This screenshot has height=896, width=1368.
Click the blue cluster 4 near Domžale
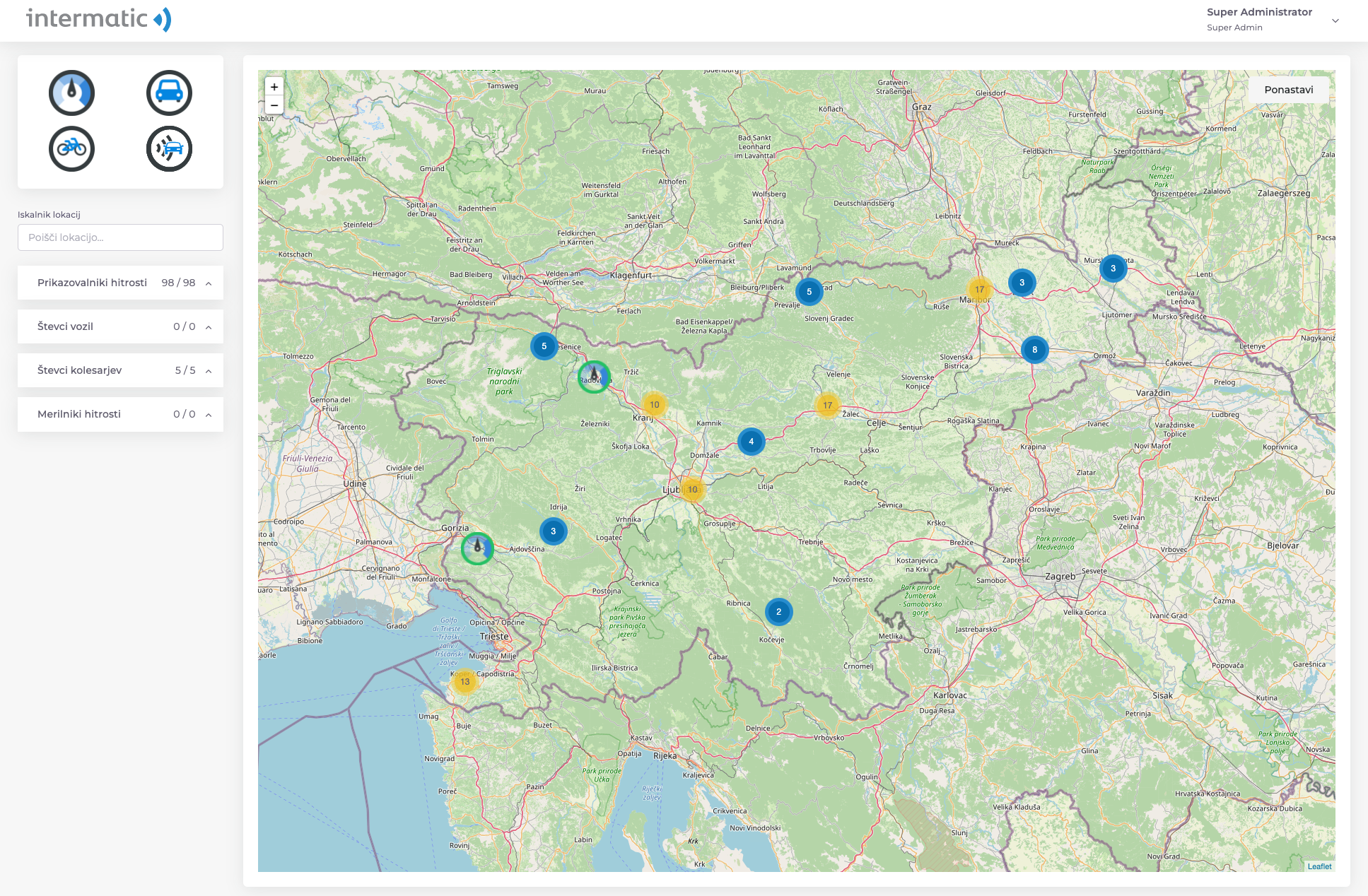(751, 442)
